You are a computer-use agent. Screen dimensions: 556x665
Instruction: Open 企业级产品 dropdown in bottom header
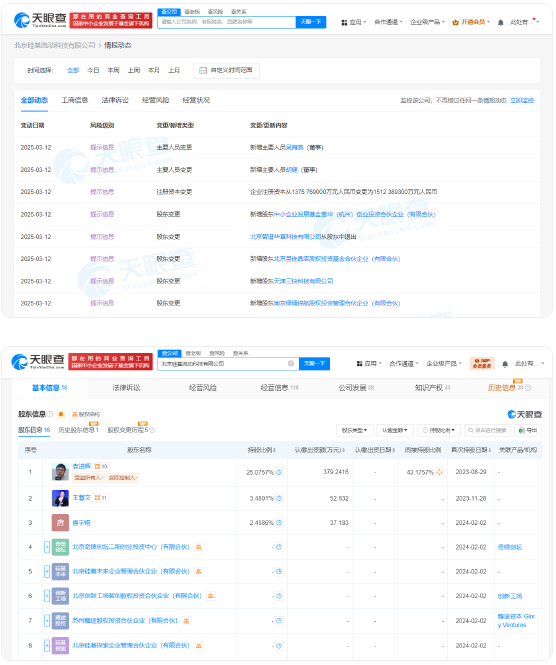coord(444,364)
